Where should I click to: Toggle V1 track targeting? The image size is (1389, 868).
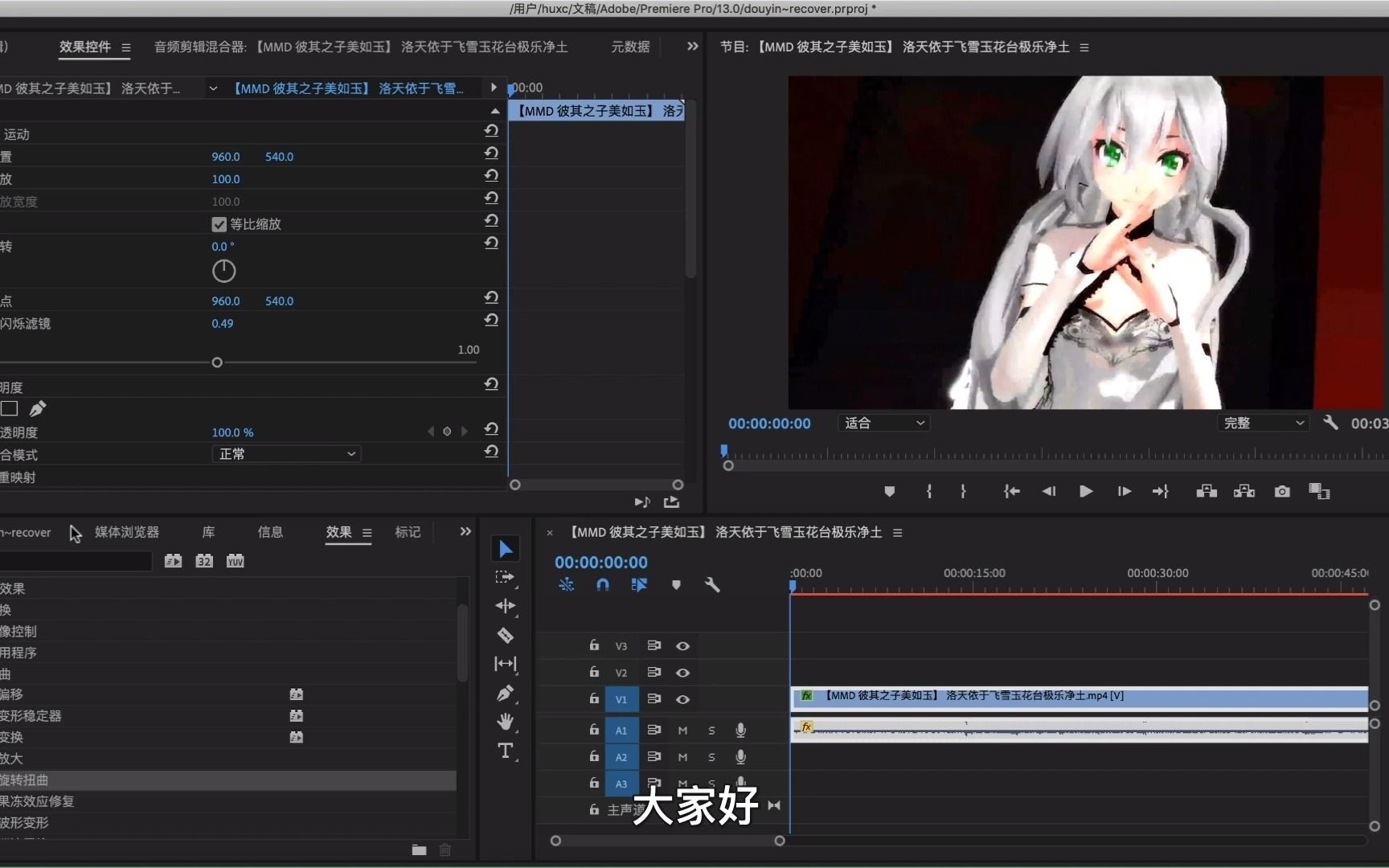pyautogui.click(x=621, y=699)
